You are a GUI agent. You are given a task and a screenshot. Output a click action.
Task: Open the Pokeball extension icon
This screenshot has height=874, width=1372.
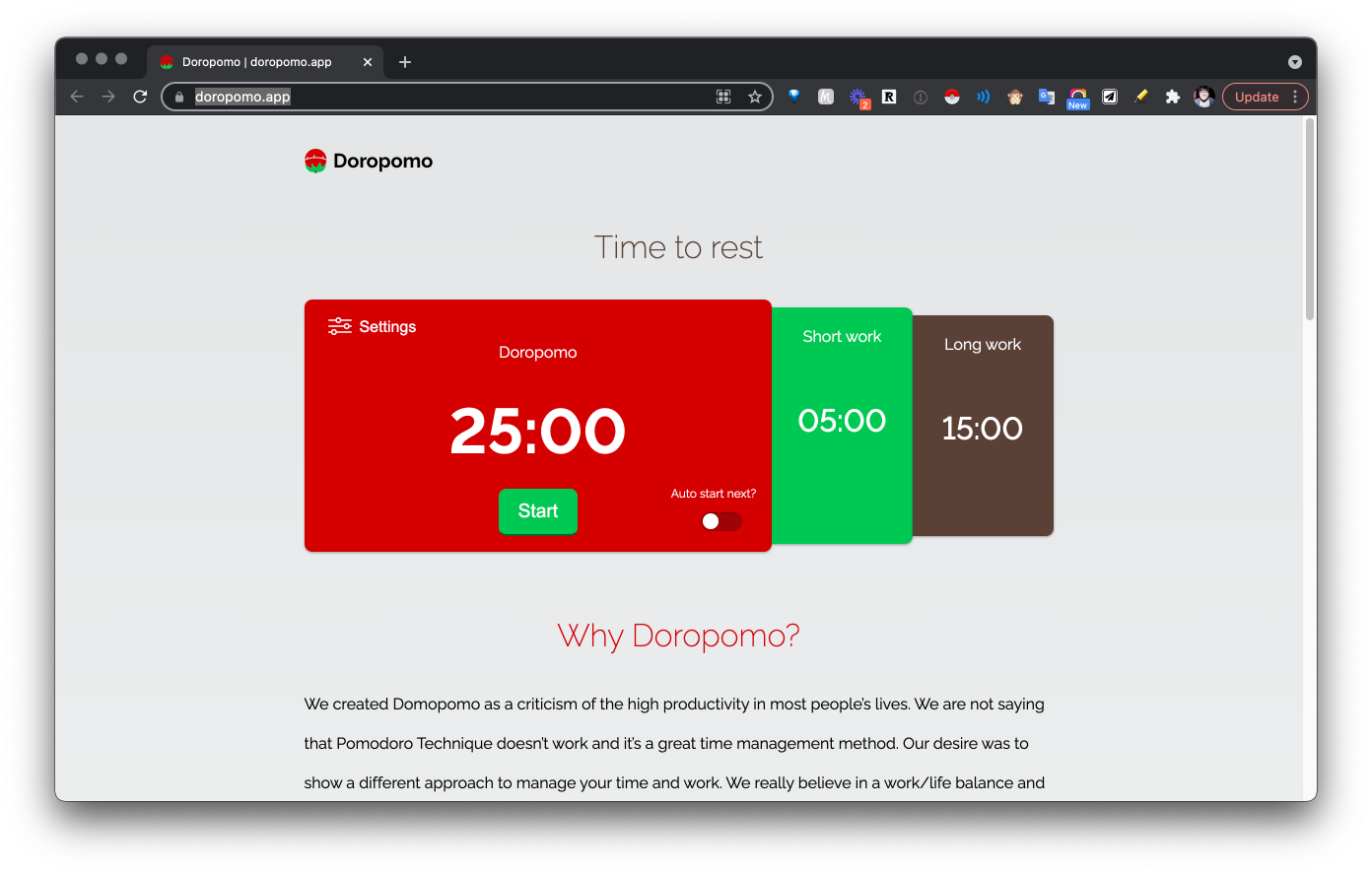[x=952, y=97]
